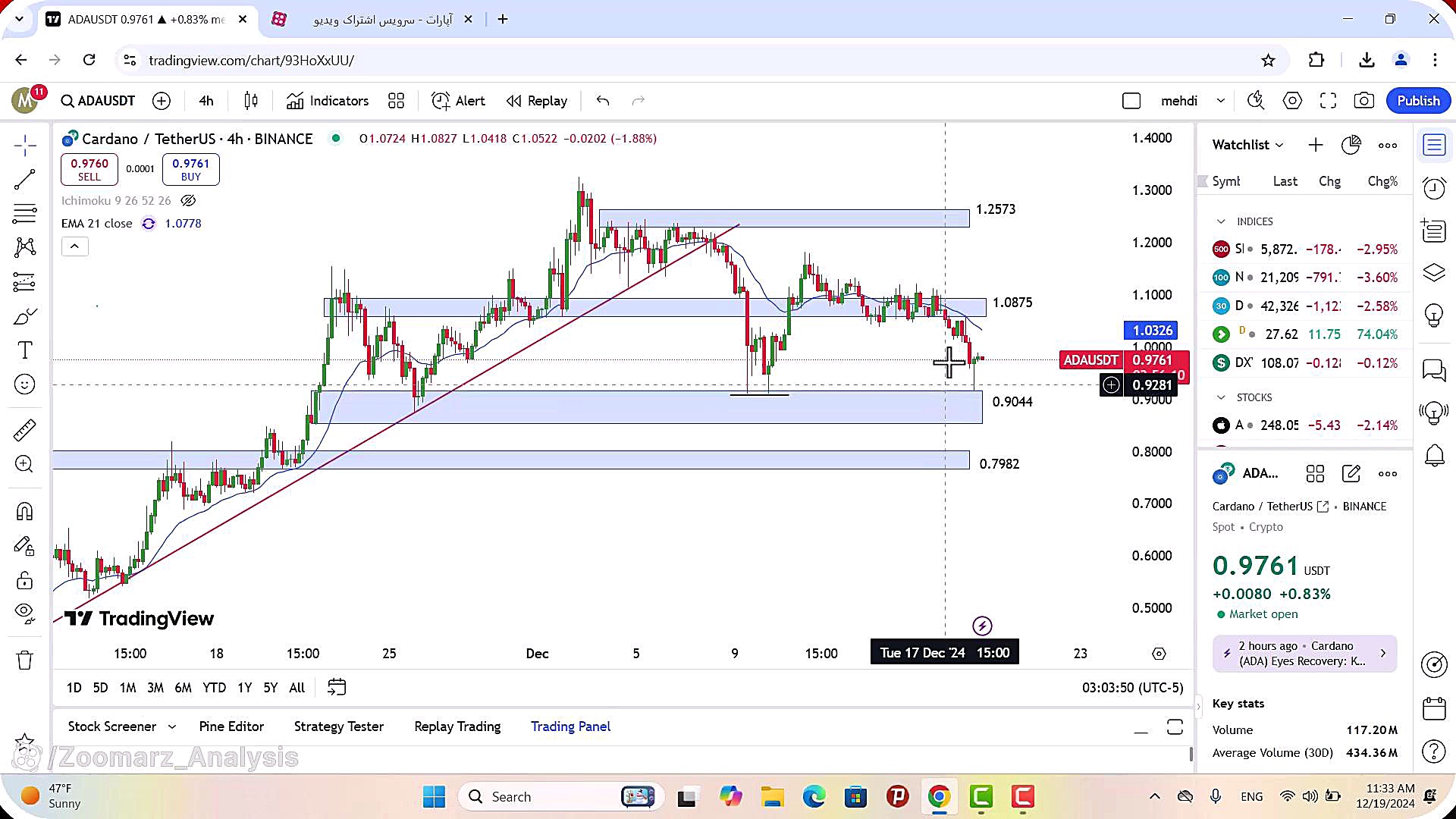Viewport: 1456px width, 819px height.
Task: Undo the last chart action
Action: pos(603,101)
